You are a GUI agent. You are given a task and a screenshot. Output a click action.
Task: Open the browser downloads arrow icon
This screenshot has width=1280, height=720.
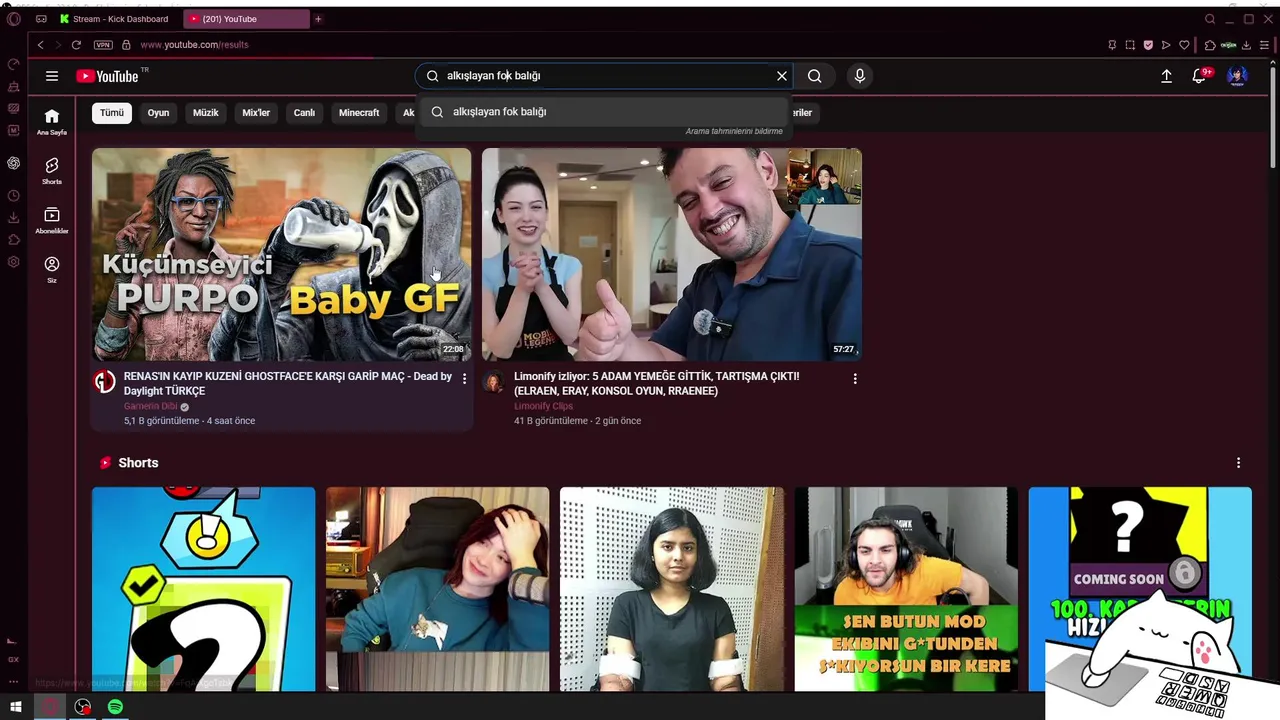click(x=1246, y=45)
